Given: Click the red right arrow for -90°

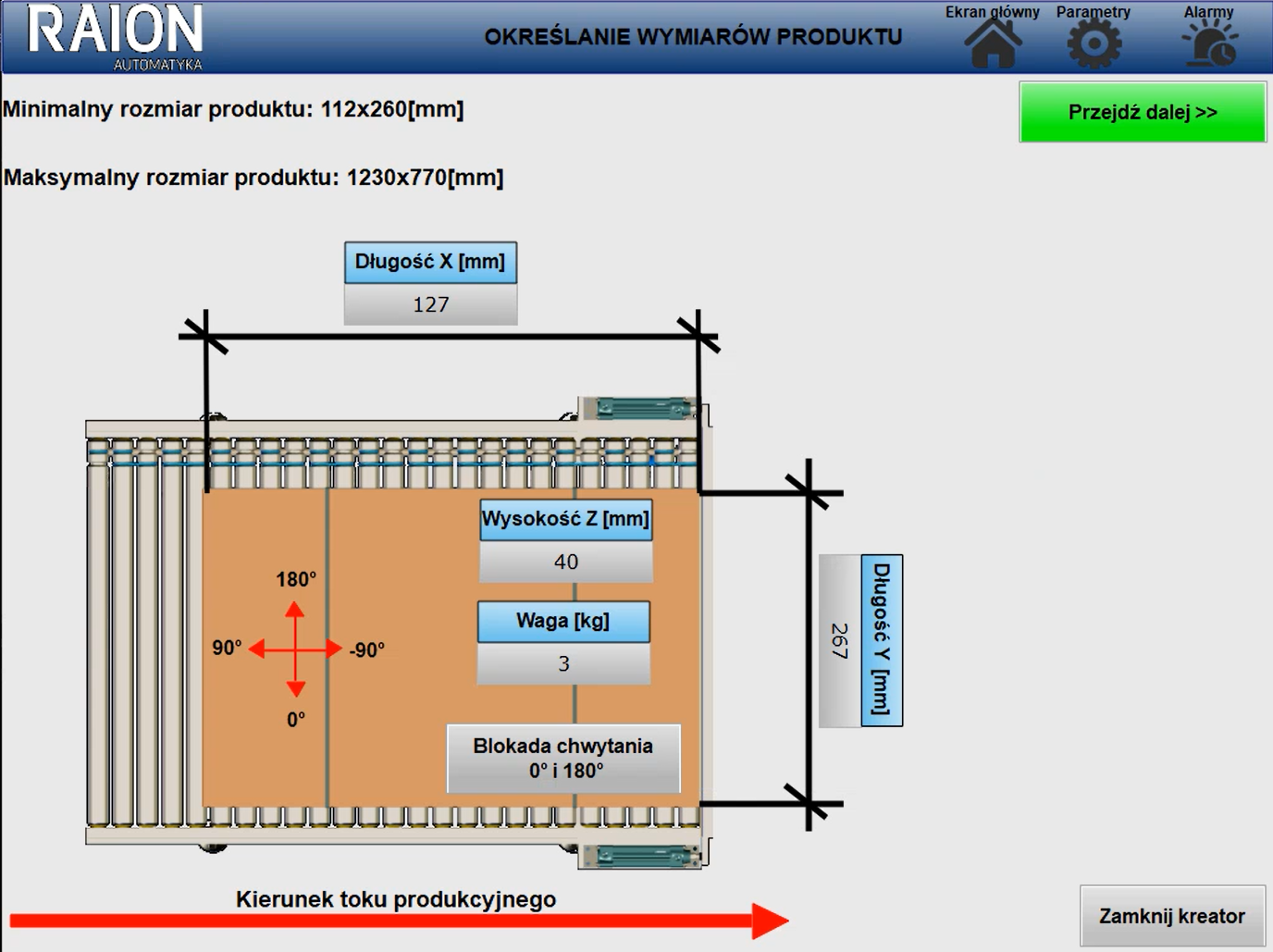Looking at the screenshot, I should [331, 649].
